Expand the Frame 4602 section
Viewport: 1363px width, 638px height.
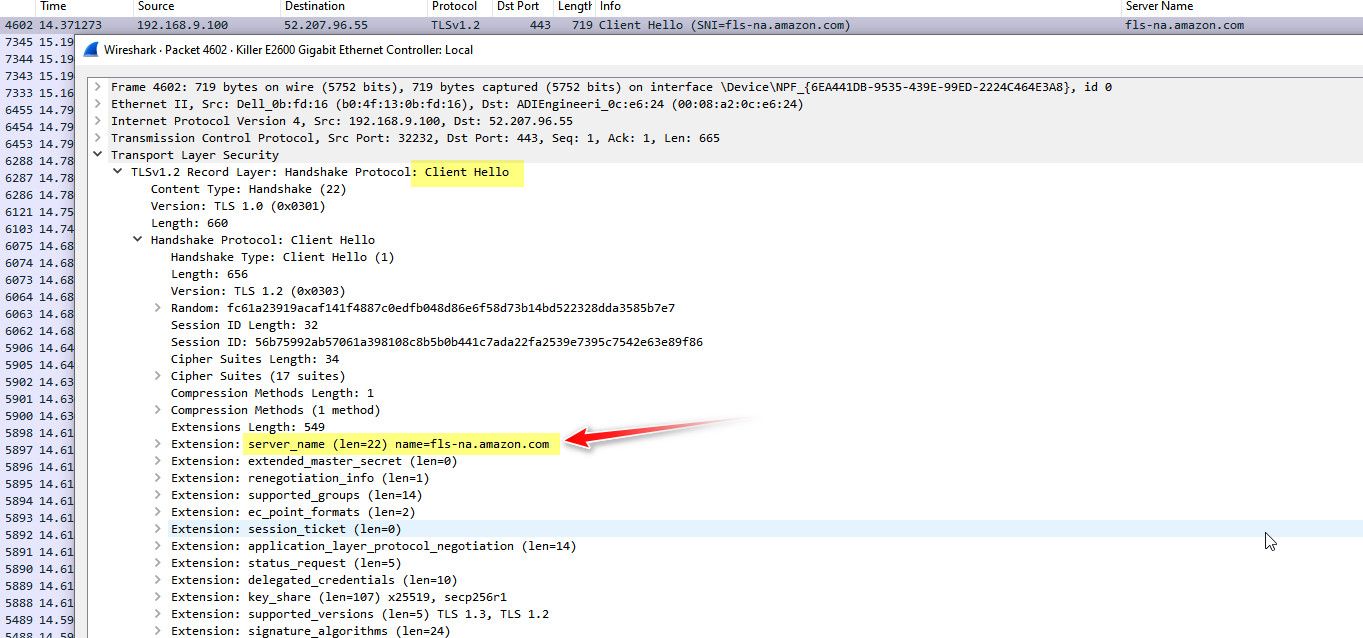[x=97, y=87]
